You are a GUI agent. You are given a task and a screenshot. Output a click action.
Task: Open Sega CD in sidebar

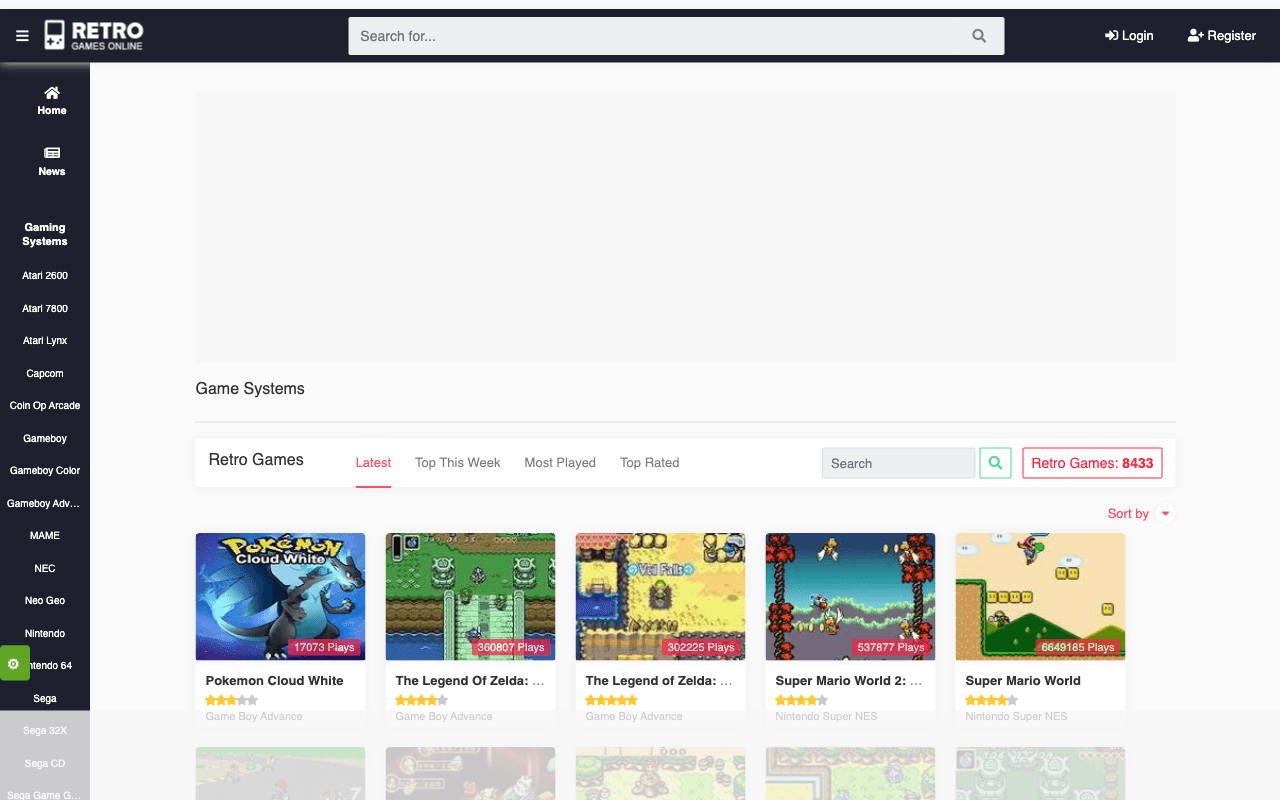tap(45, 764)
